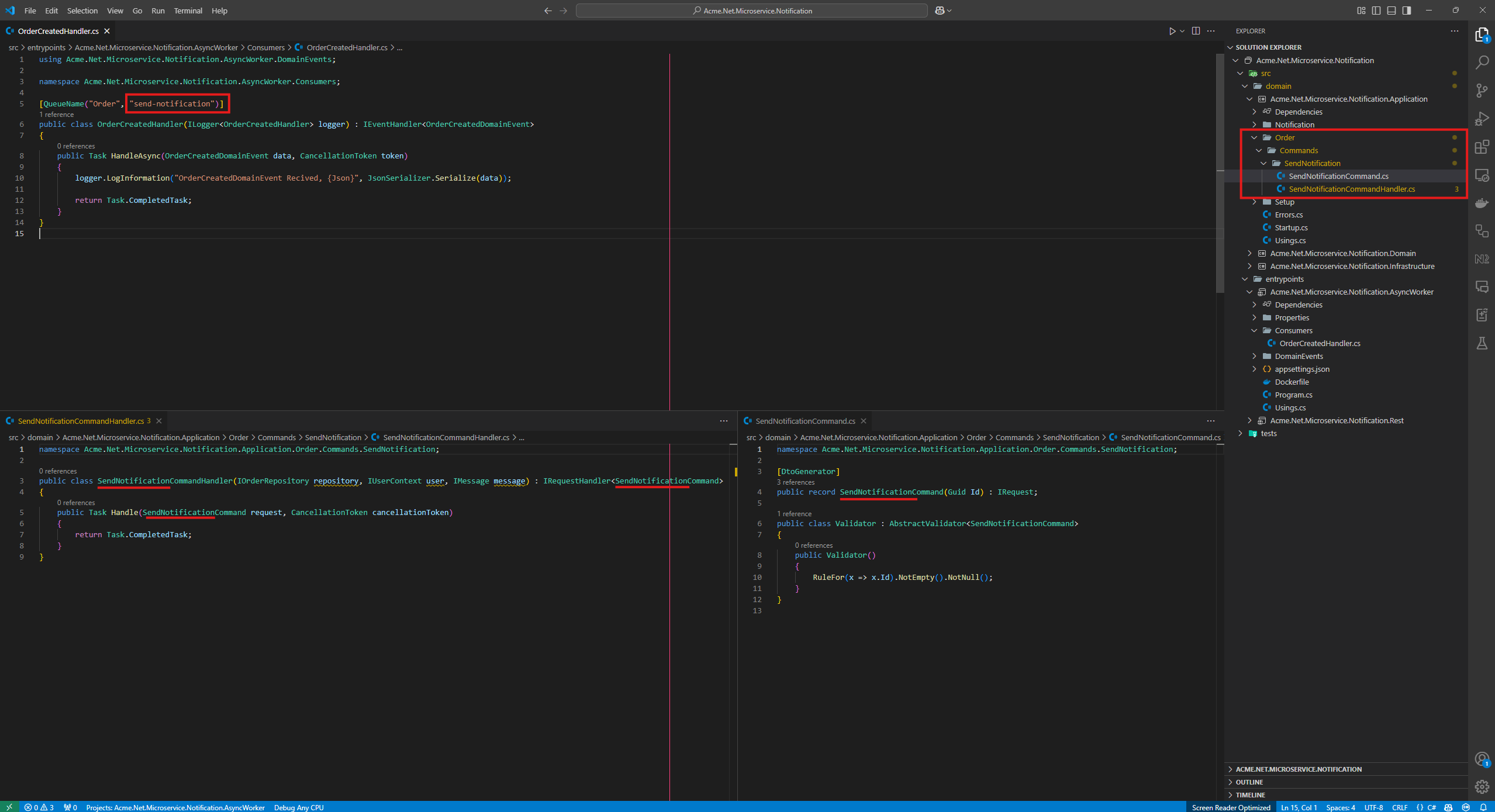Open Errors.cs in Solution Explorer

coord(1289,215)
